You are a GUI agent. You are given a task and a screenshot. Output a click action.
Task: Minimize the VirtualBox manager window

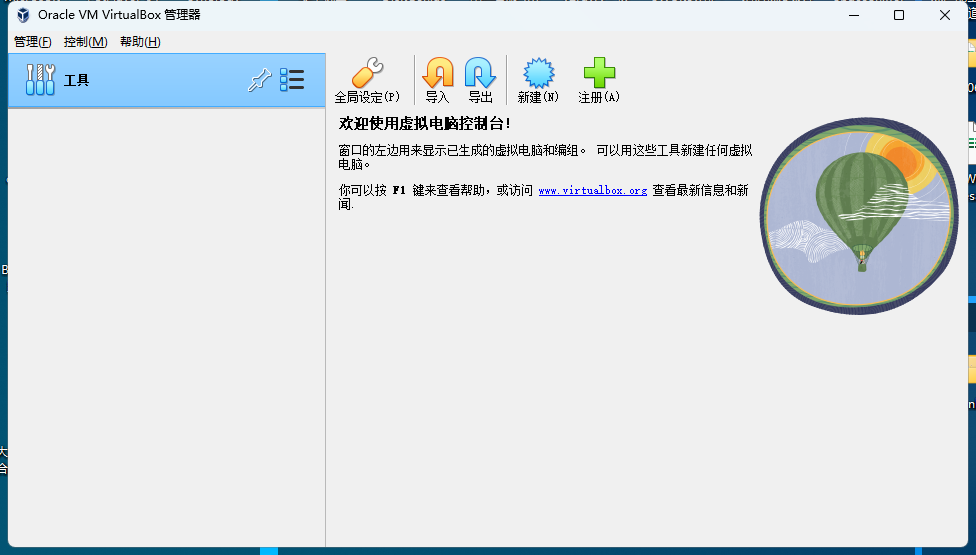[854, 15]
